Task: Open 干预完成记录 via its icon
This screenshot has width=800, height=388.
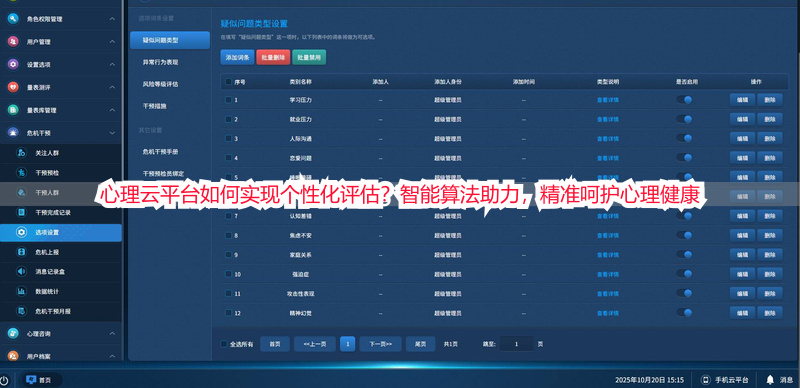Action: 21,212
